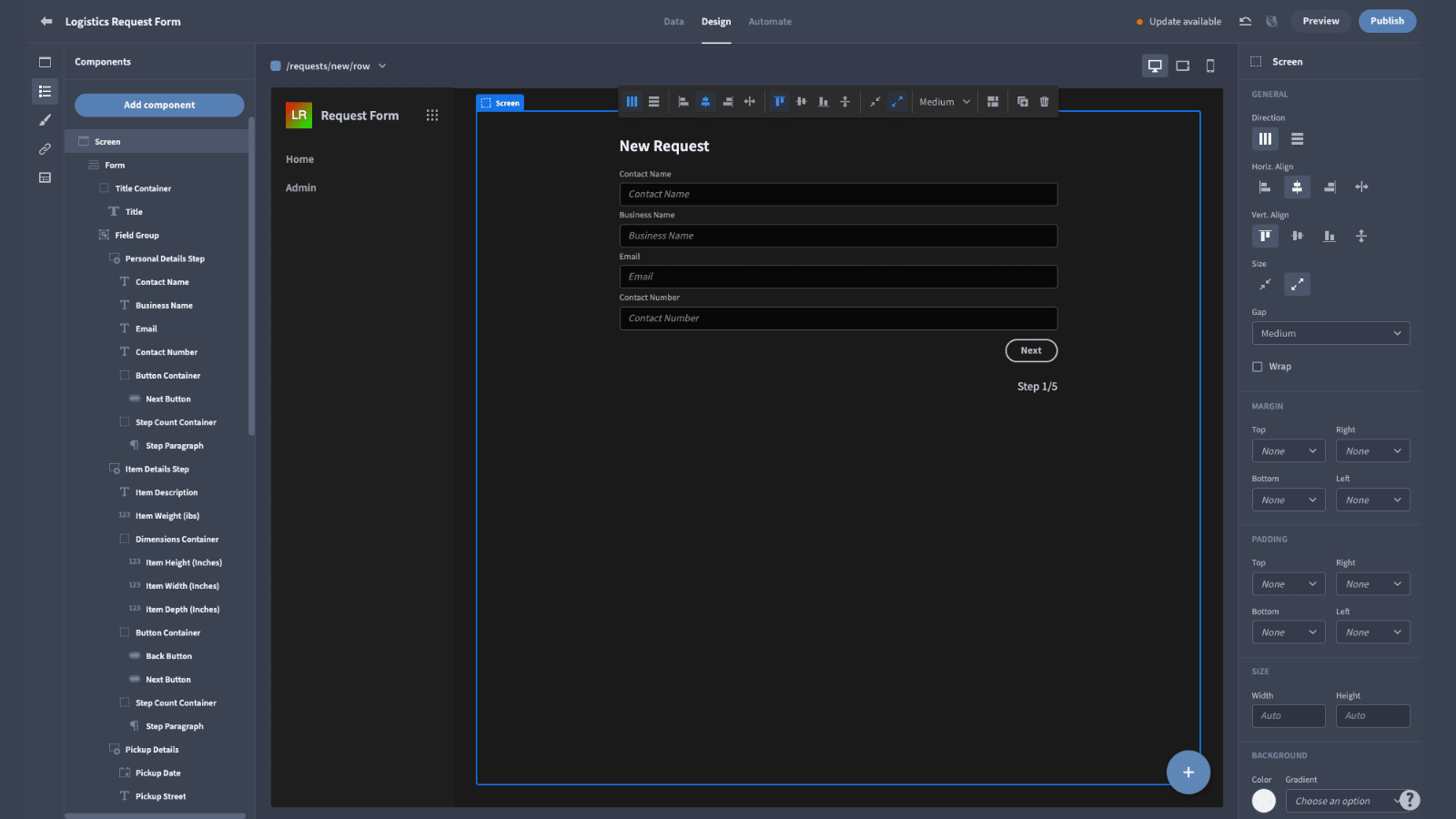
Task: Open app grid menu next to Request Form
Action: tap(432, 116)
